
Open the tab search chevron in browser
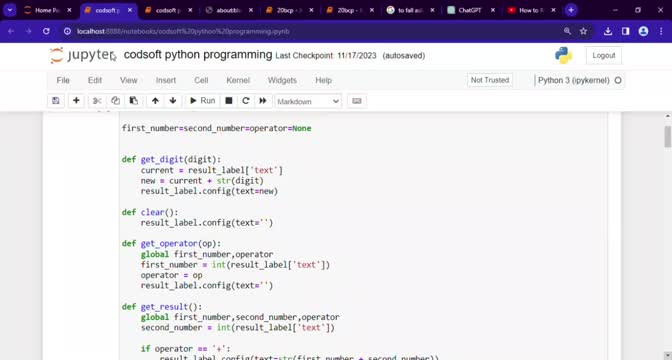9,10
